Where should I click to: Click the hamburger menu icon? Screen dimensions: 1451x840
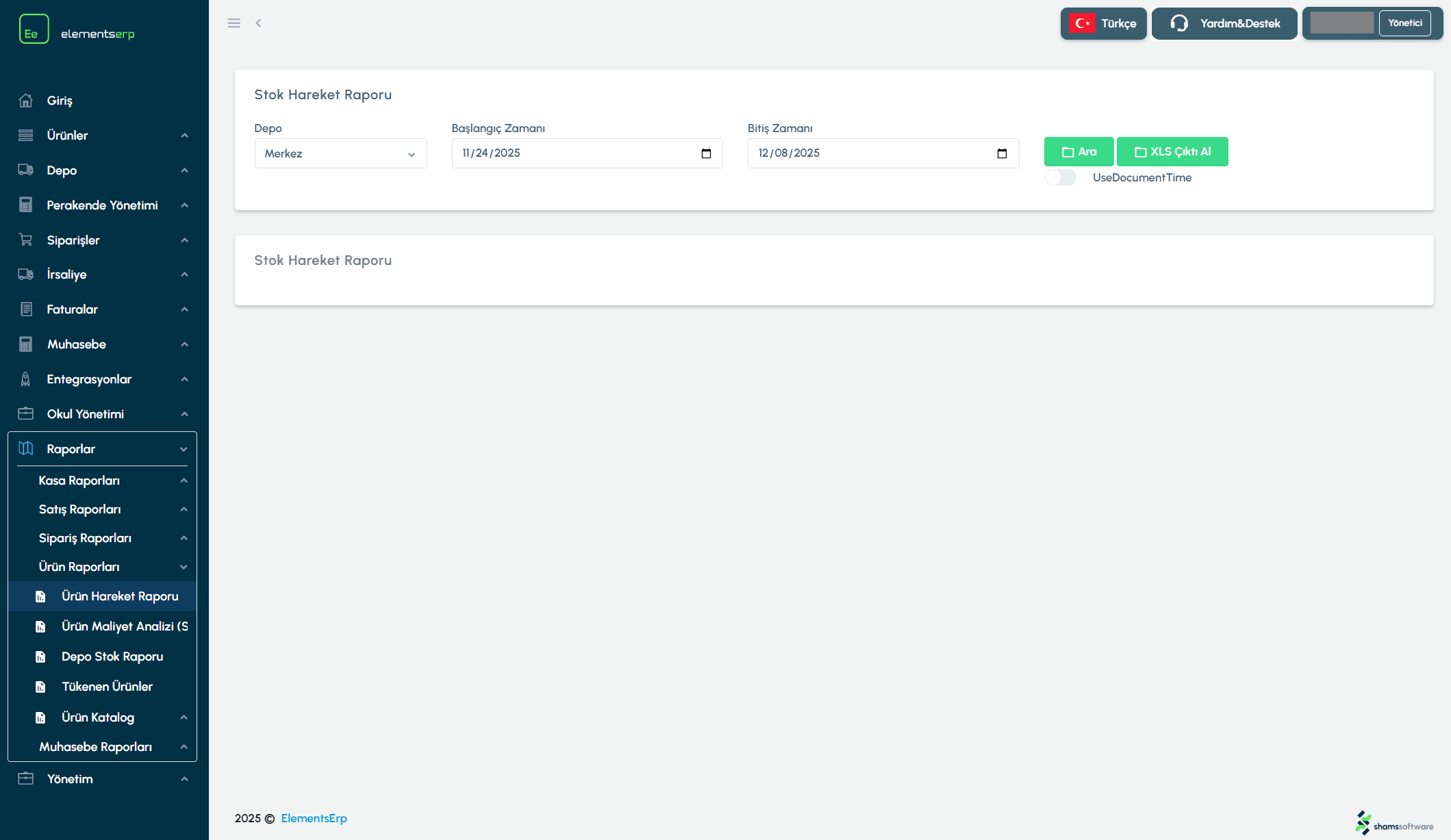[234, 23]
